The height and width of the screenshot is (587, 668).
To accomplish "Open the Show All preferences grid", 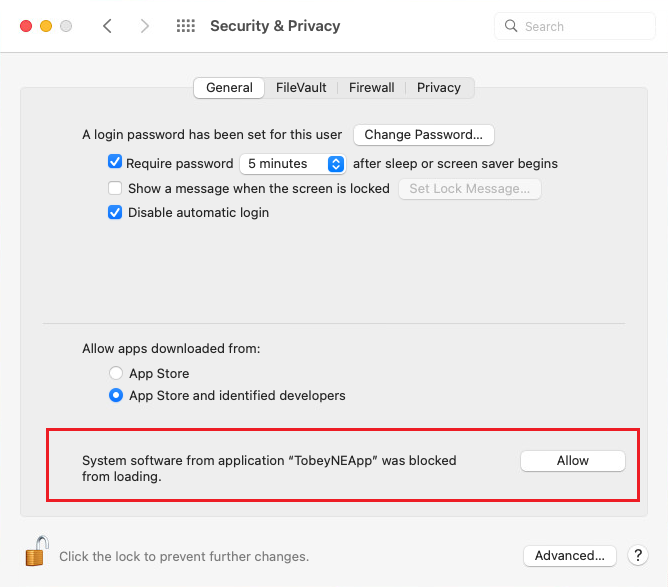I will coord(186,26).
